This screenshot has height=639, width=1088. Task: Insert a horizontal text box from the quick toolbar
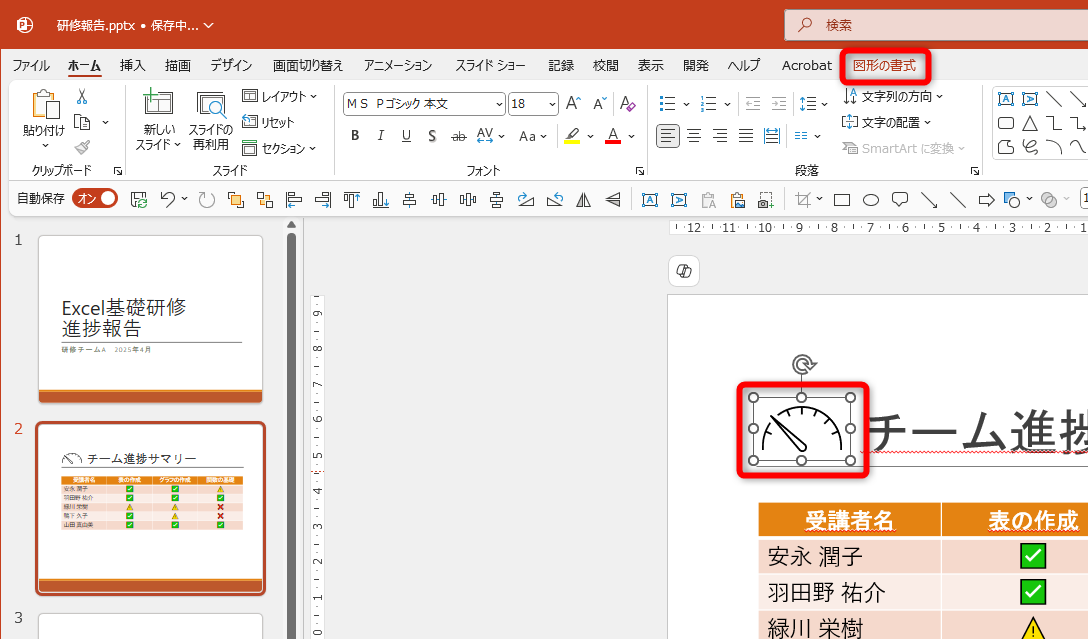[x=650, y=199]
